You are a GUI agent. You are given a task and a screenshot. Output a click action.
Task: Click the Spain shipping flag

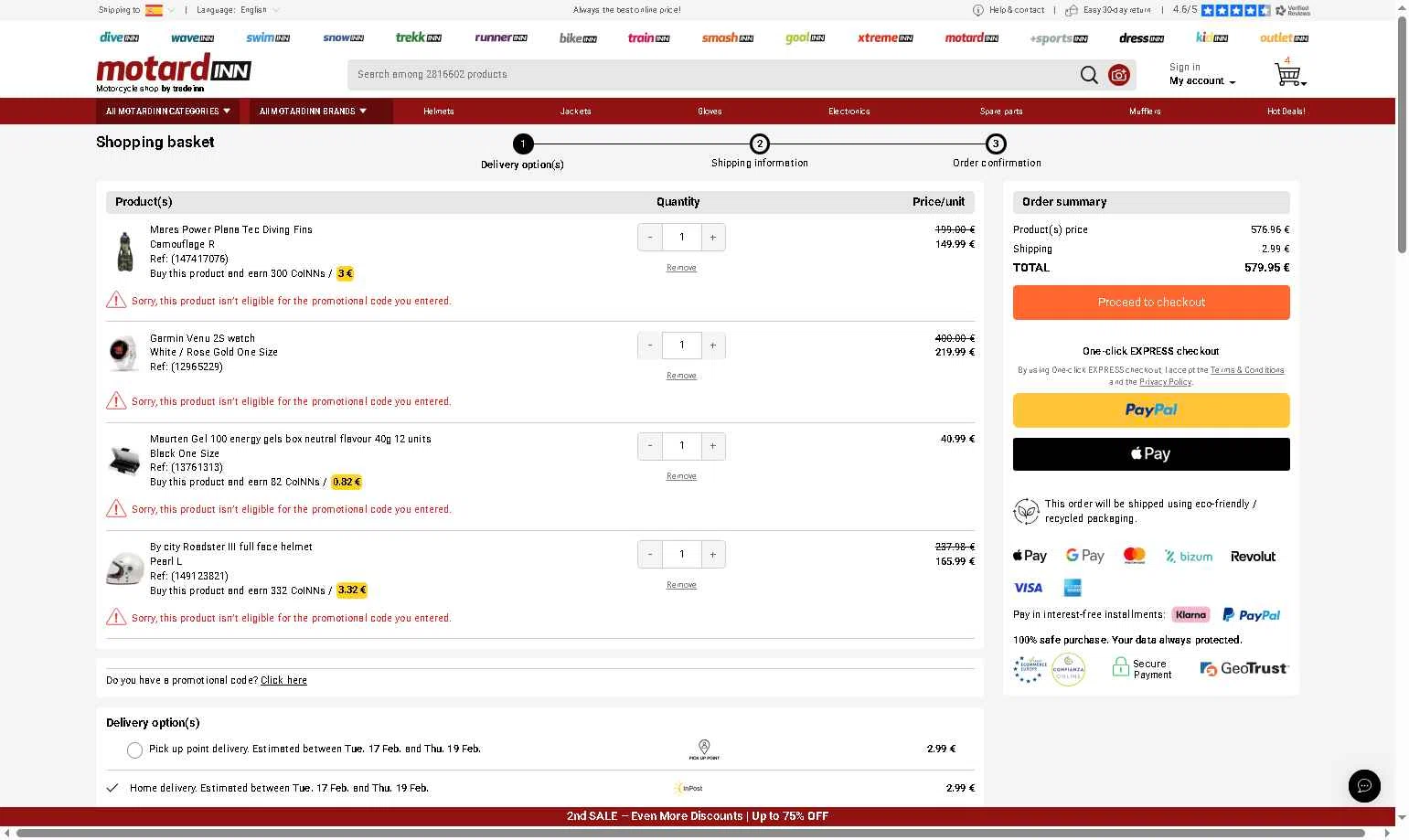point(154,10)
